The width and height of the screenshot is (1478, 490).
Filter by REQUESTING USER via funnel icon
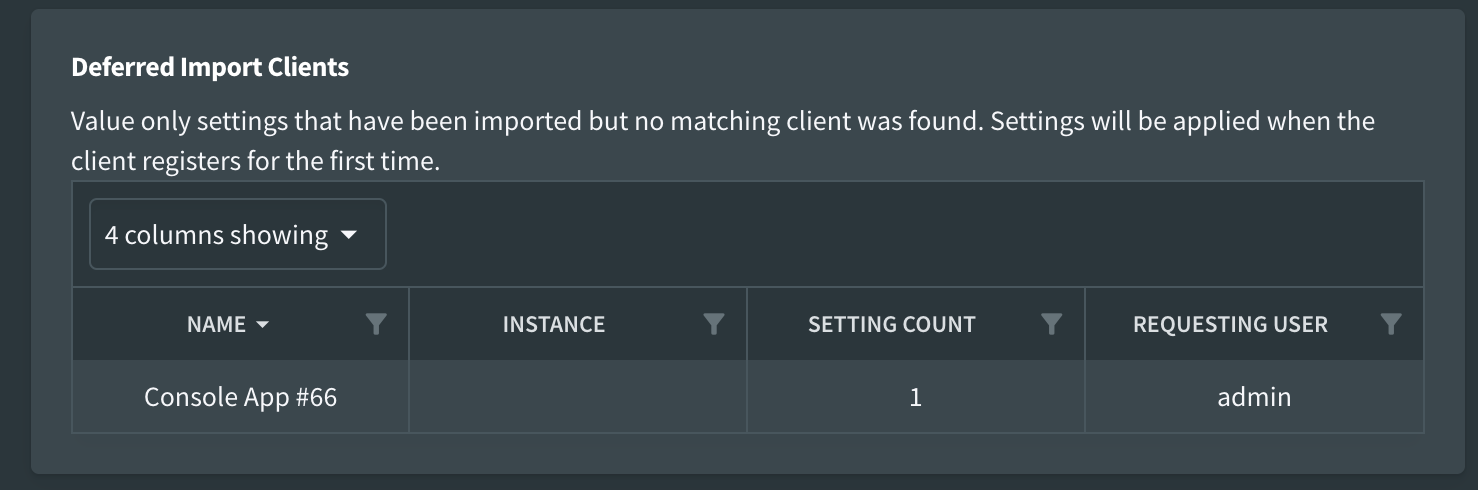coord(1390,324)
